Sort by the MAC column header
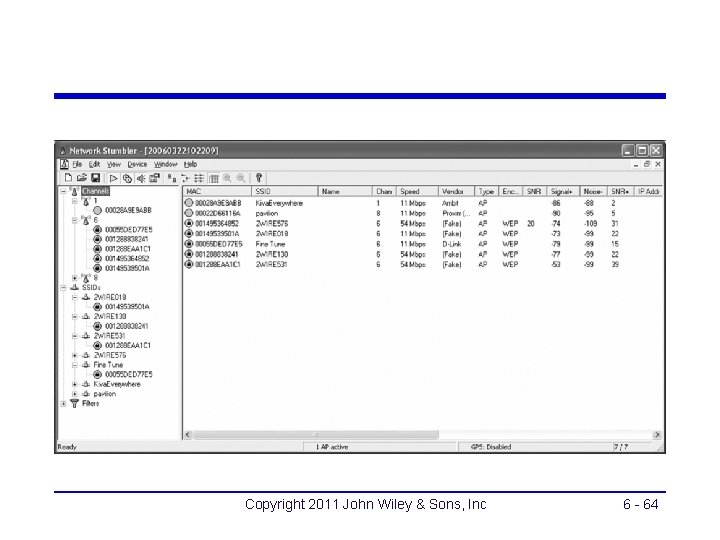The height and width of the screenshot is (540, 720). pos(217,191)
